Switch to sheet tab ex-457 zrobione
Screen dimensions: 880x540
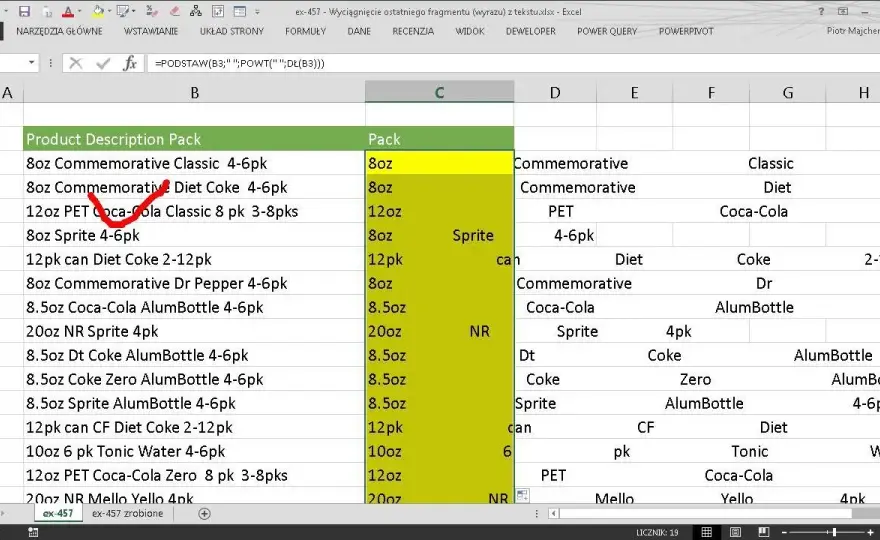coord(127,513)
